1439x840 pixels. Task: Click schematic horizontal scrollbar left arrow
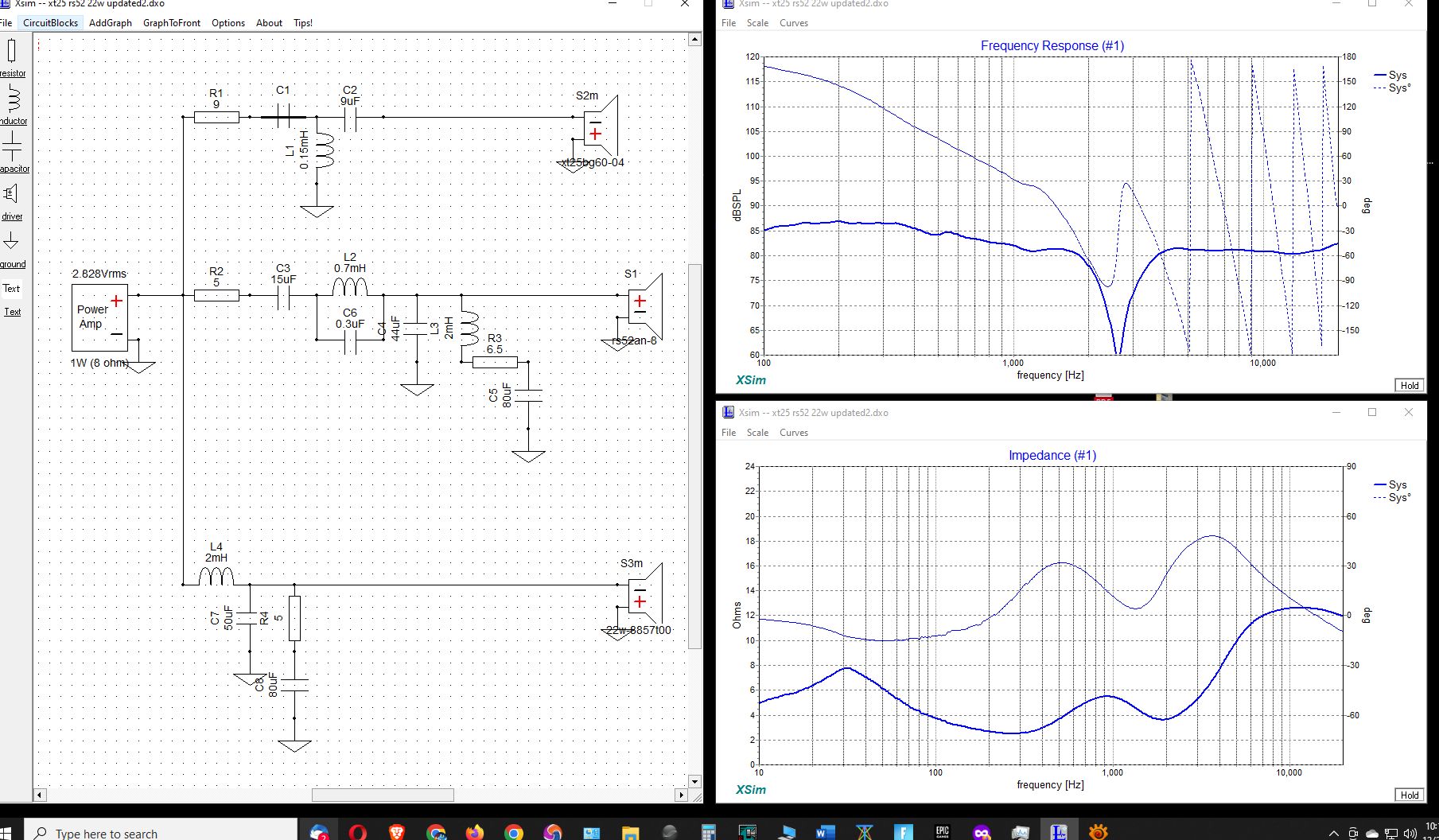pyautogui.click(x=40, y=795)
